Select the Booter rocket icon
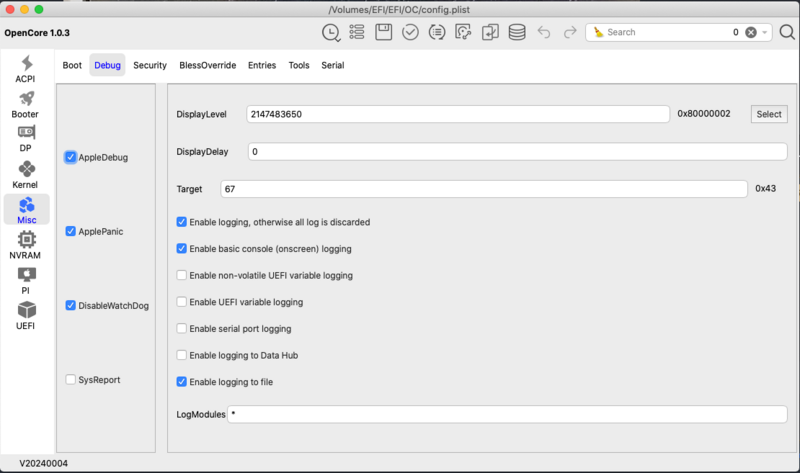Viewport: 800px width, 473px height. pyautogui.click(x=26, y=104)
